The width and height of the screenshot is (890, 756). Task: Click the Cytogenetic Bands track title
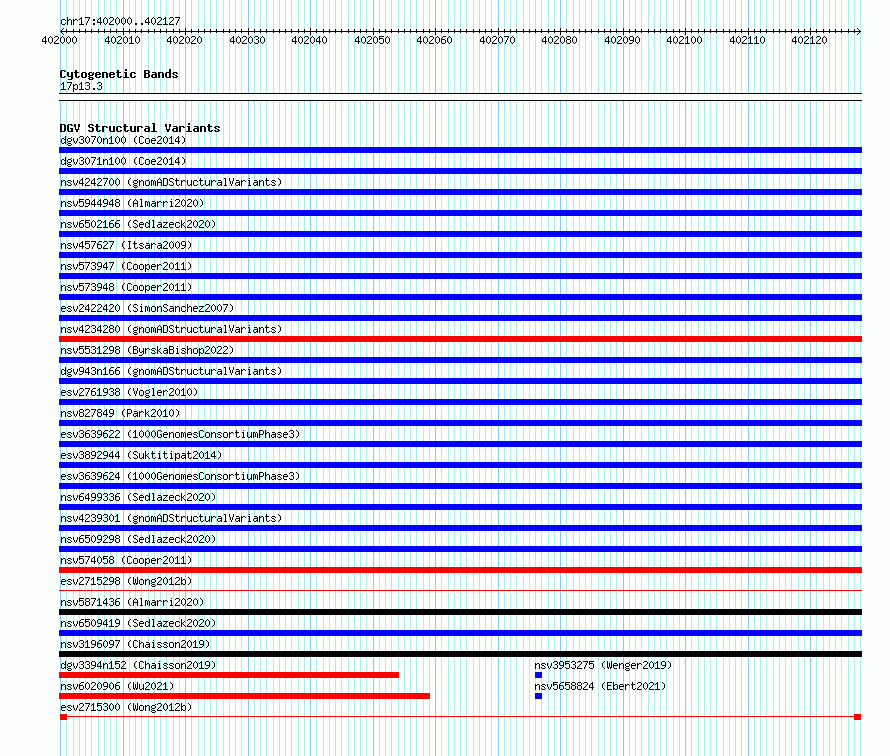(x=119, y=74)
